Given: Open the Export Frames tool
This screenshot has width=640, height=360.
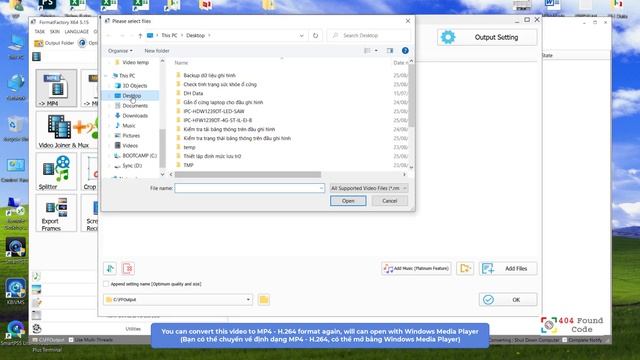Looking at the screenshot, I should [x=56, y=213].
